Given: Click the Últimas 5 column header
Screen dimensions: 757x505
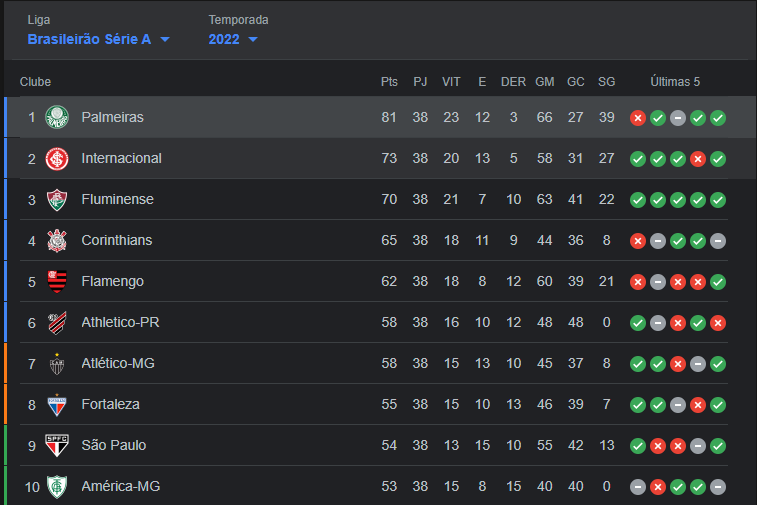Looking at the screenshot, I should (x=675, y=82).
